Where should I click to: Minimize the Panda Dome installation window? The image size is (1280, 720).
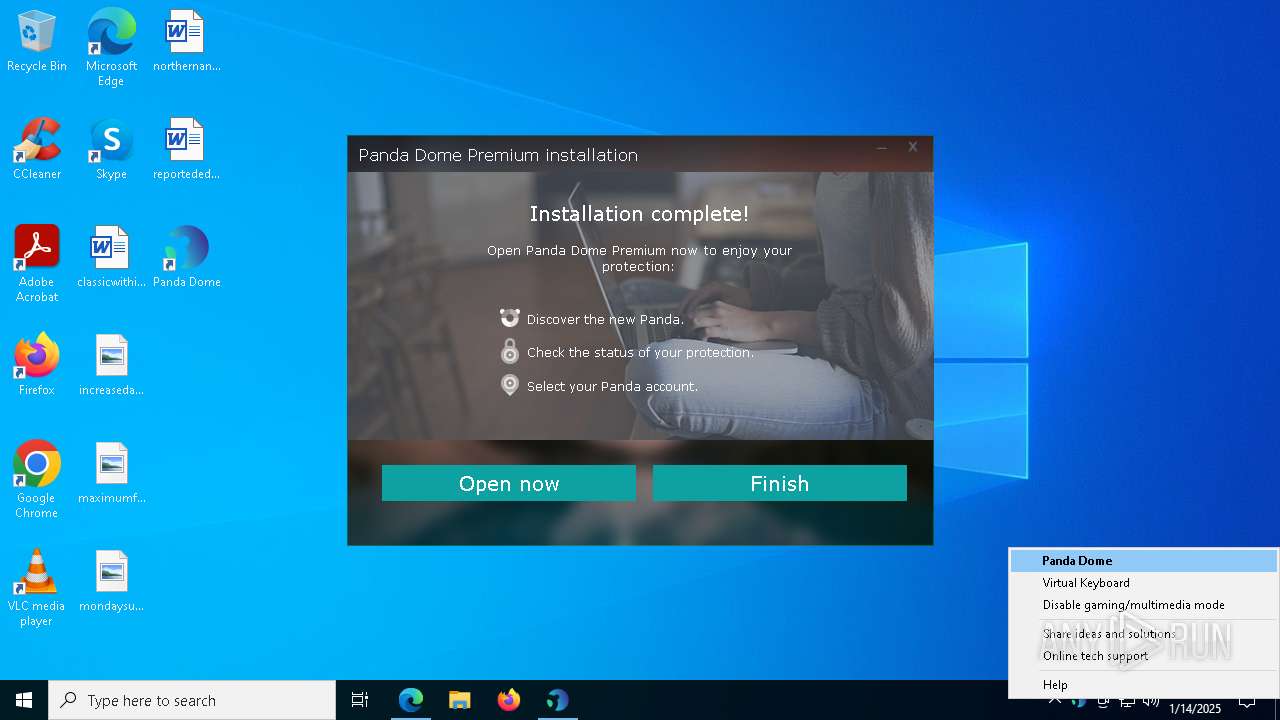tap(882, 148)
